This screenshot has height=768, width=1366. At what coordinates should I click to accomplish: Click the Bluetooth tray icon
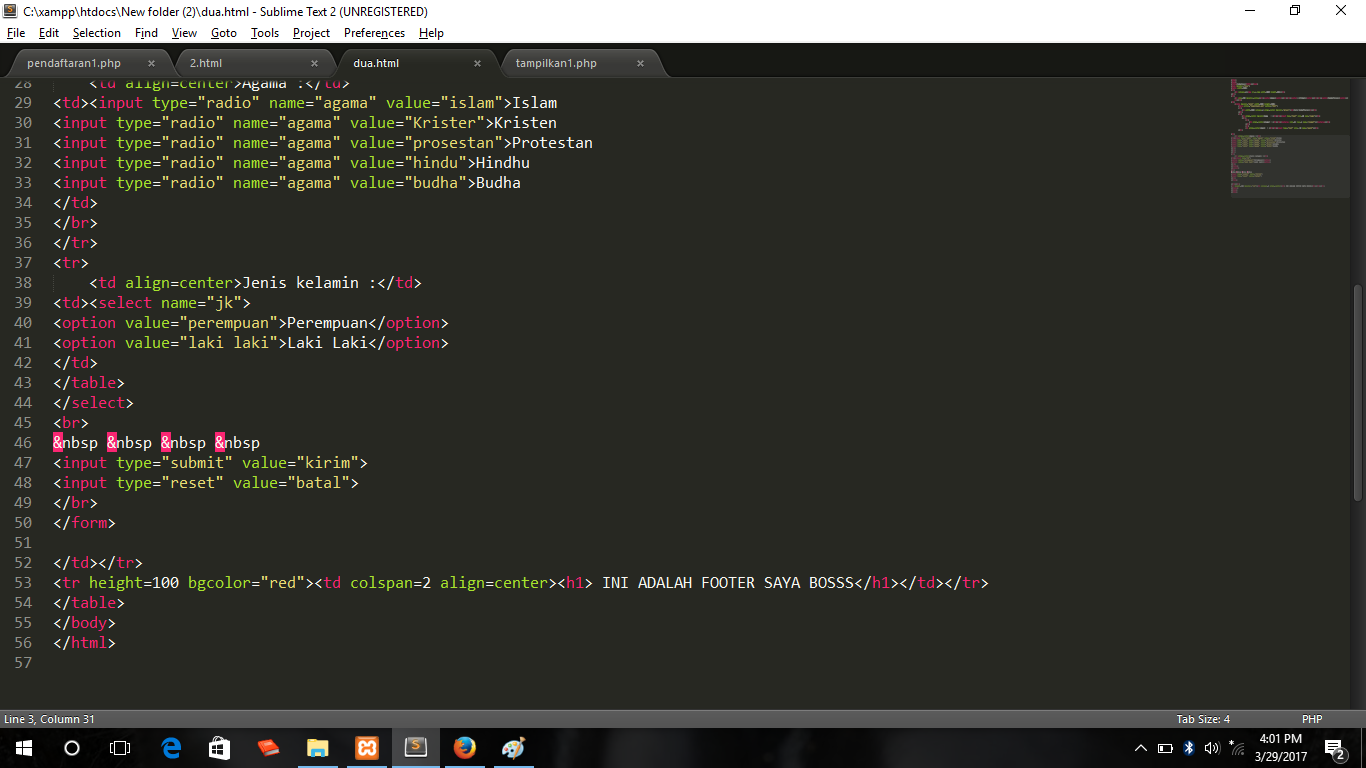pyautogui.click(x=1189, y=748)
